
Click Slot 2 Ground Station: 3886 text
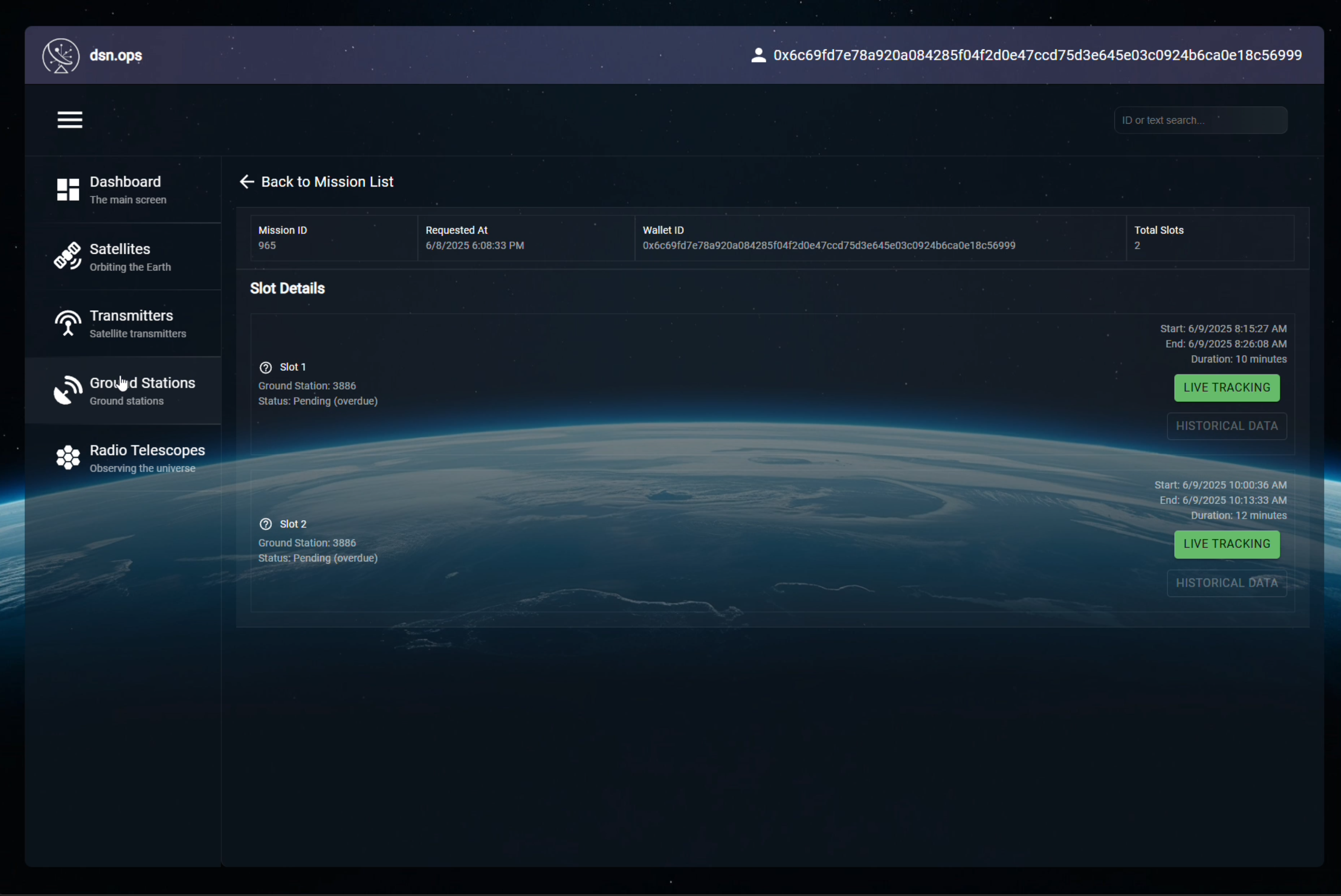tap(307, 543)
